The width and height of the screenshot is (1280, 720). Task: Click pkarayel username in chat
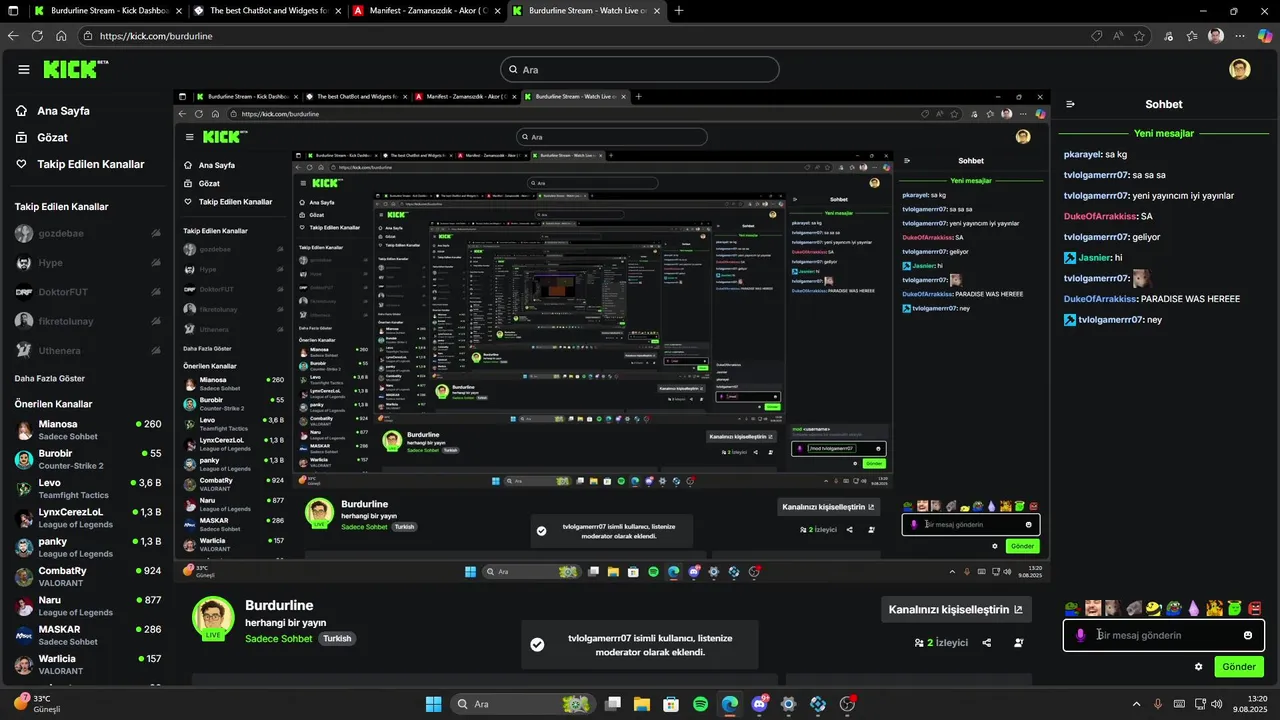[1082, 155]
